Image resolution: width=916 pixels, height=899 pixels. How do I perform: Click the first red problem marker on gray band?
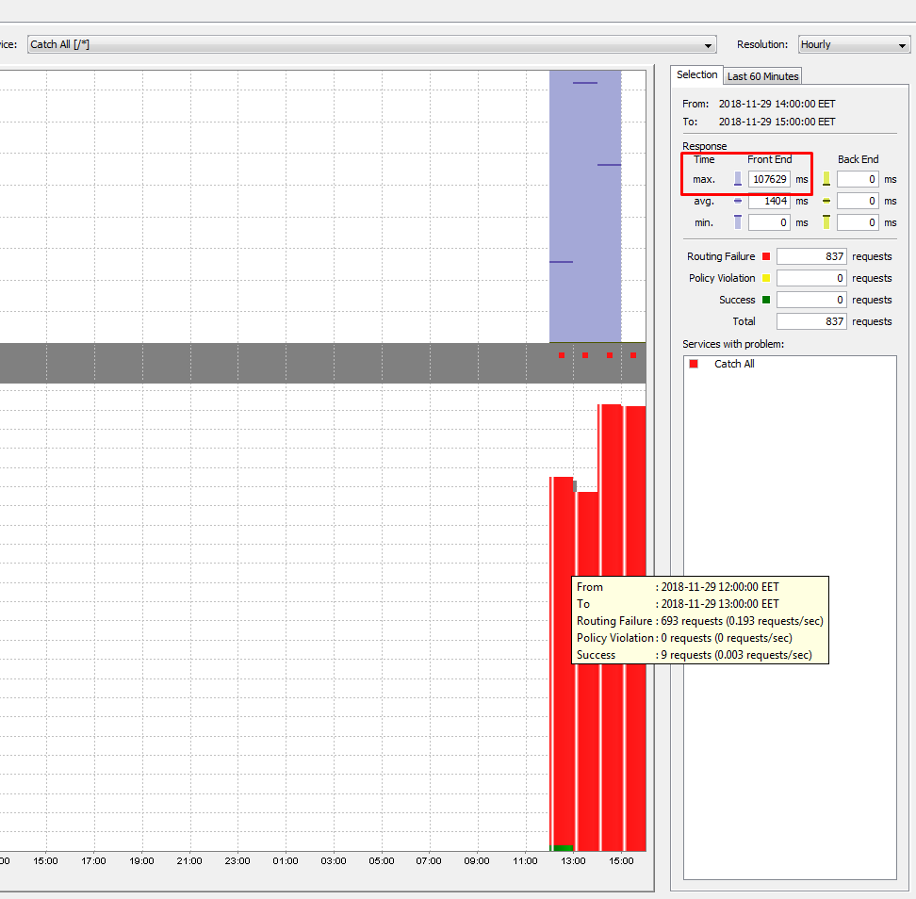point(561,355)
